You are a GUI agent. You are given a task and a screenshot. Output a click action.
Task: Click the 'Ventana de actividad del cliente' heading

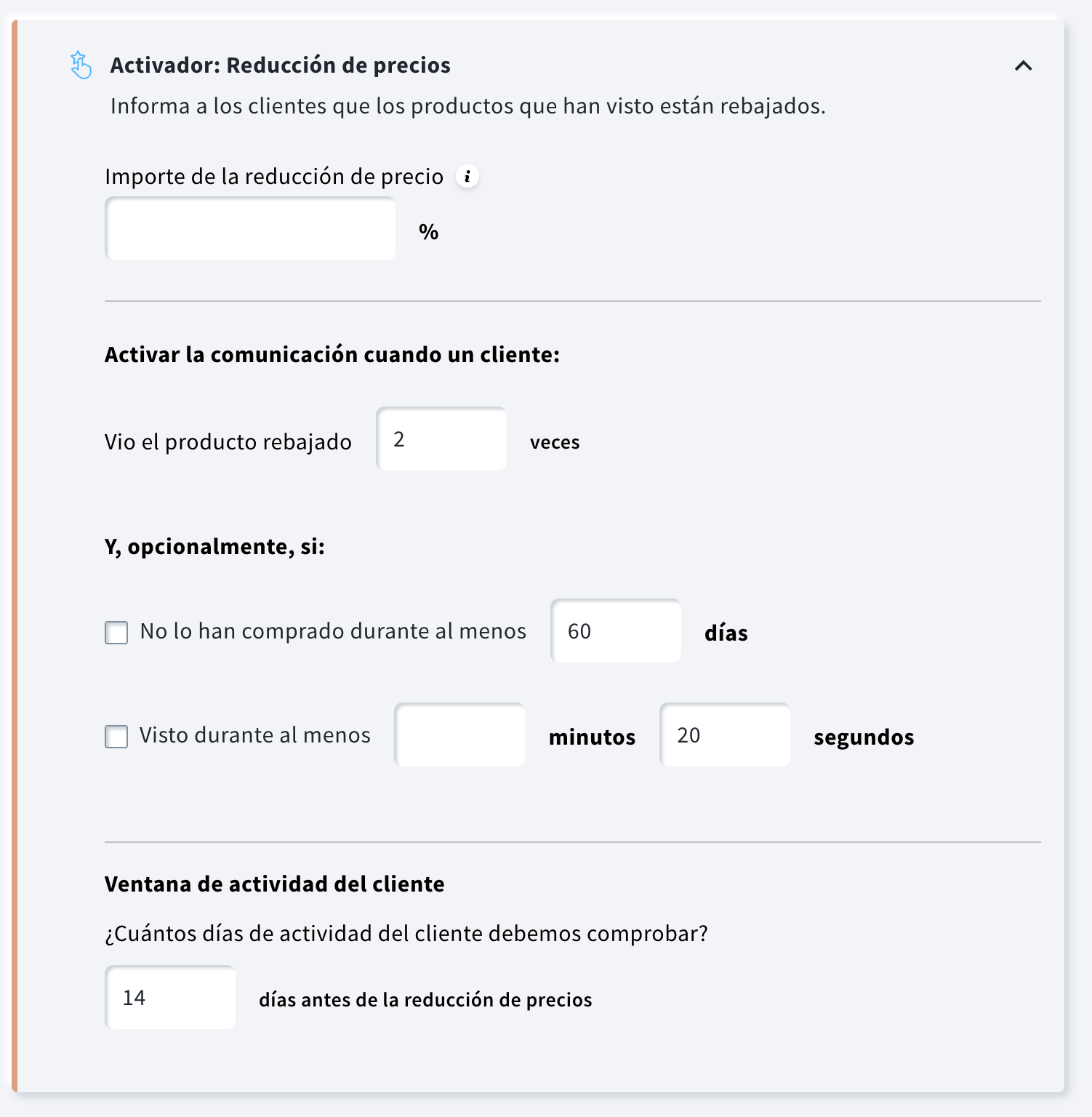(x=275, y=884)
